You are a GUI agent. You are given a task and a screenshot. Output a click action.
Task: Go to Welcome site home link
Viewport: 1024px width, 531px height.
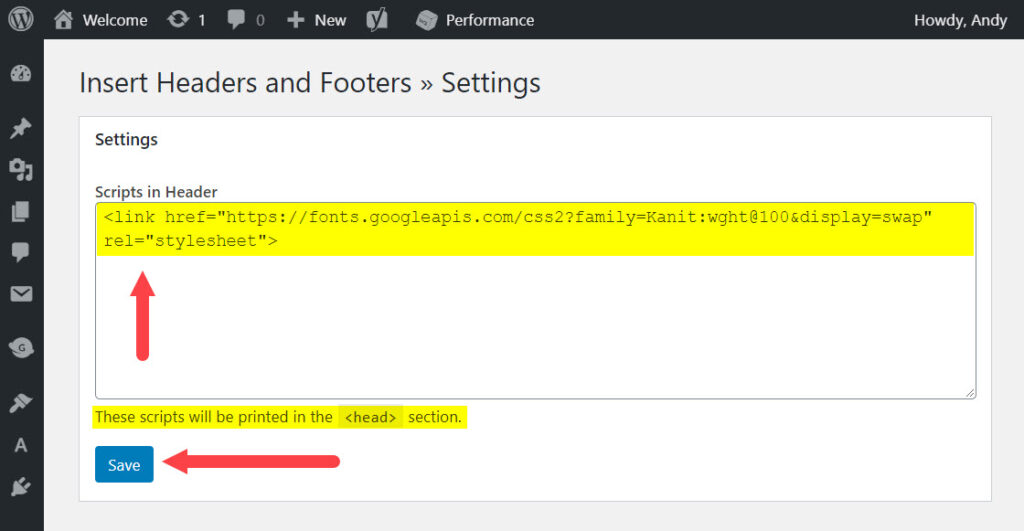click(x=101, y=20)
